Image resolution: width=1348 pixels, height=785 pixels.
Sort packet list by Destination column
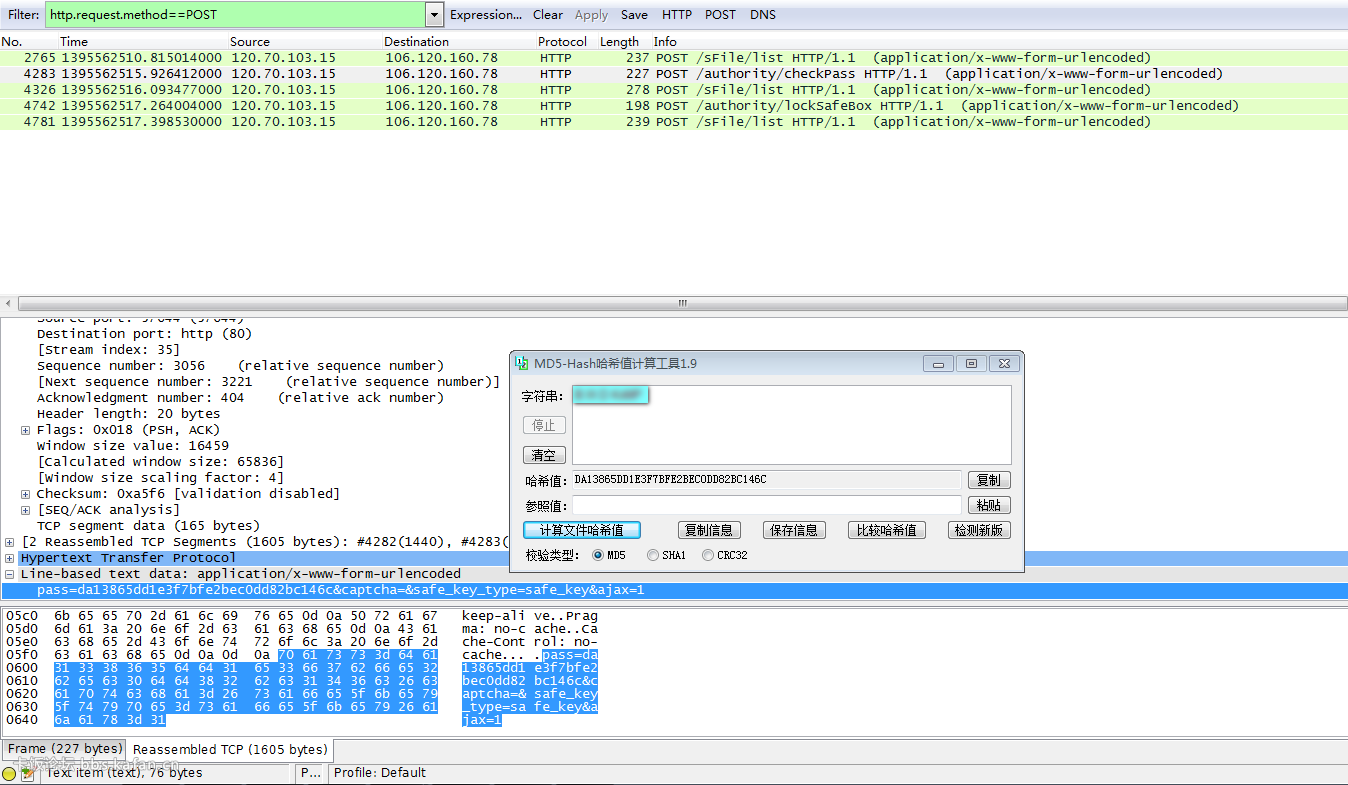(417, 42)
